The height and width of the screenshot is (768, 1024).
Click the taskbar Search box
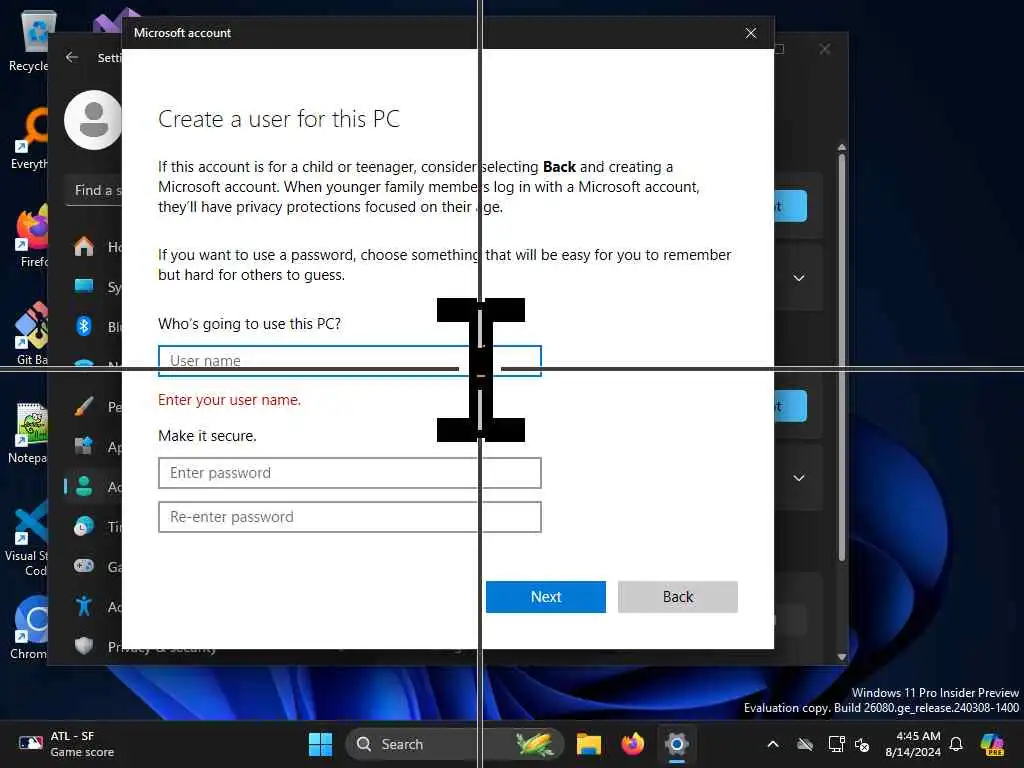coord(455,744)
